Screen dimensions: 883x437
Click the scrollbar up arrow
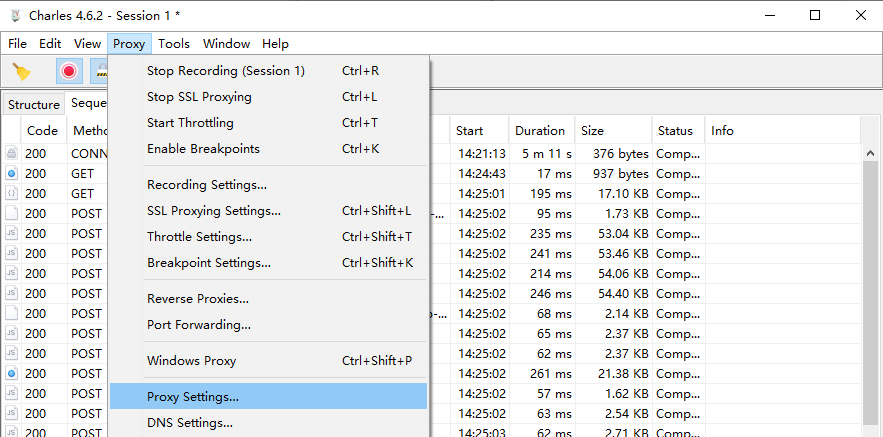pos(870,153)
